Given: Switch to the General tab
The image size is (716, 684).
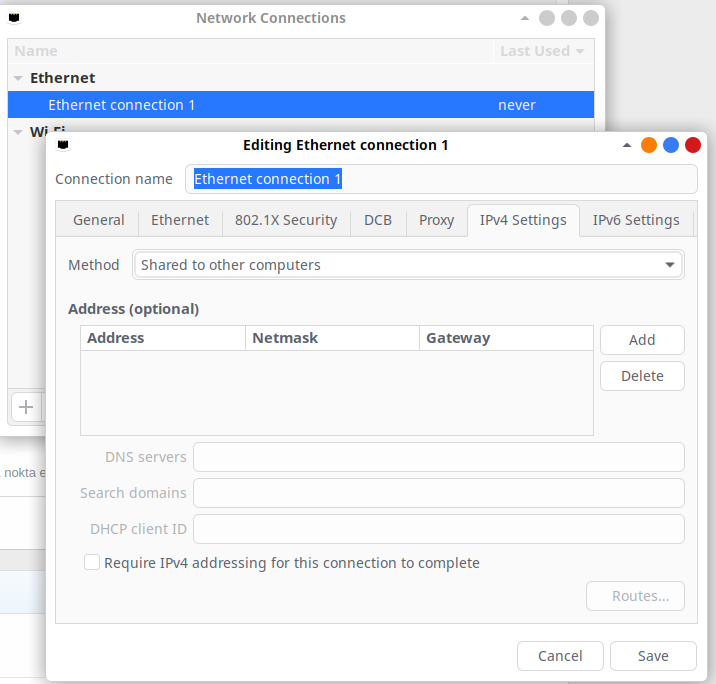Looking at the screenshot, I should coord(99,220).
